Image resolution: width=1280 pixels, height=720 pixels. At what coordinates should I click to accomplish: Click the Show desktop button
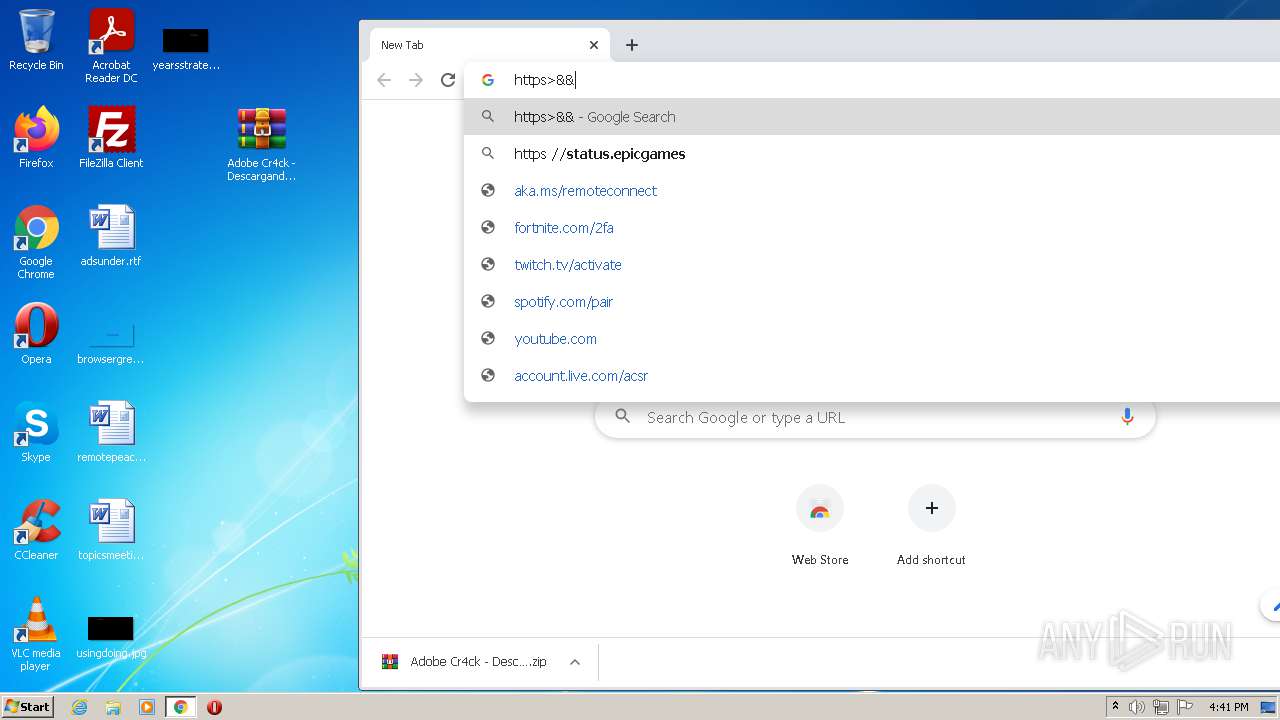pos(1270,707)
